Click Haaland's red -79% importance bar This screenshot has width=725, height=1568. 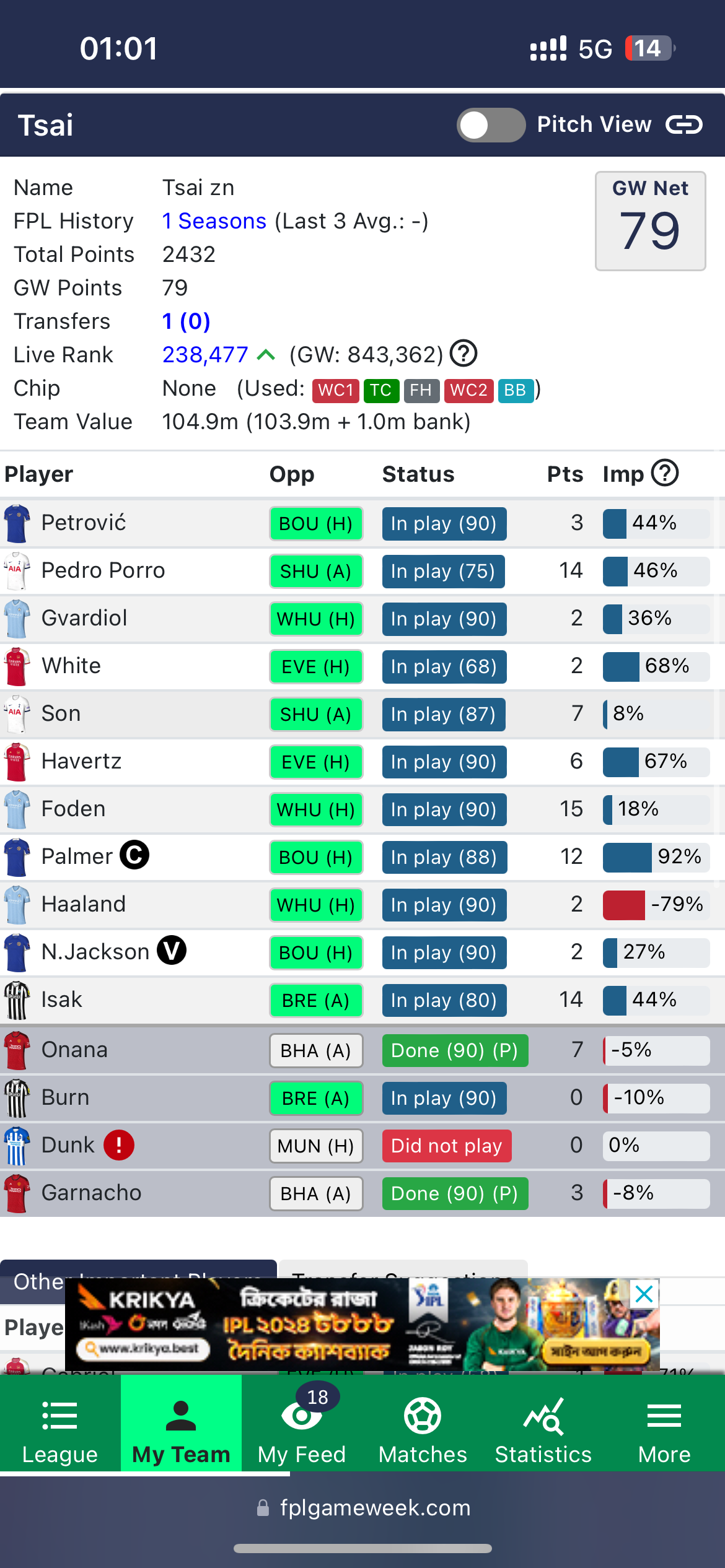click(x=625, y=905)
